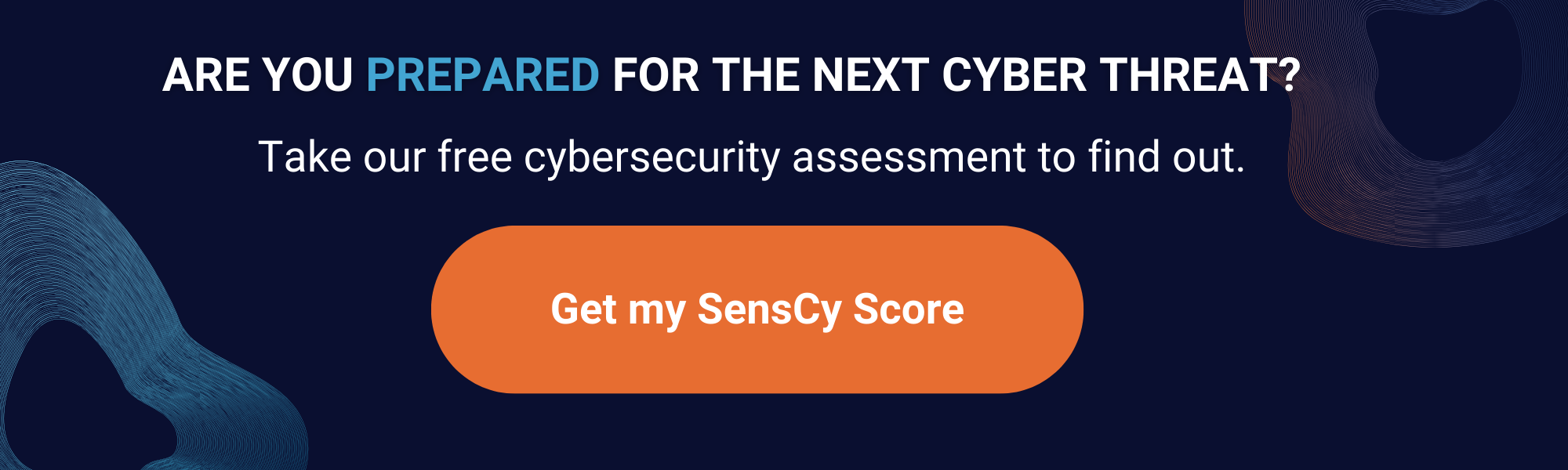Click the left rounded edge of the orange button
Screen dimensions: 1568x470
(463, 310)
